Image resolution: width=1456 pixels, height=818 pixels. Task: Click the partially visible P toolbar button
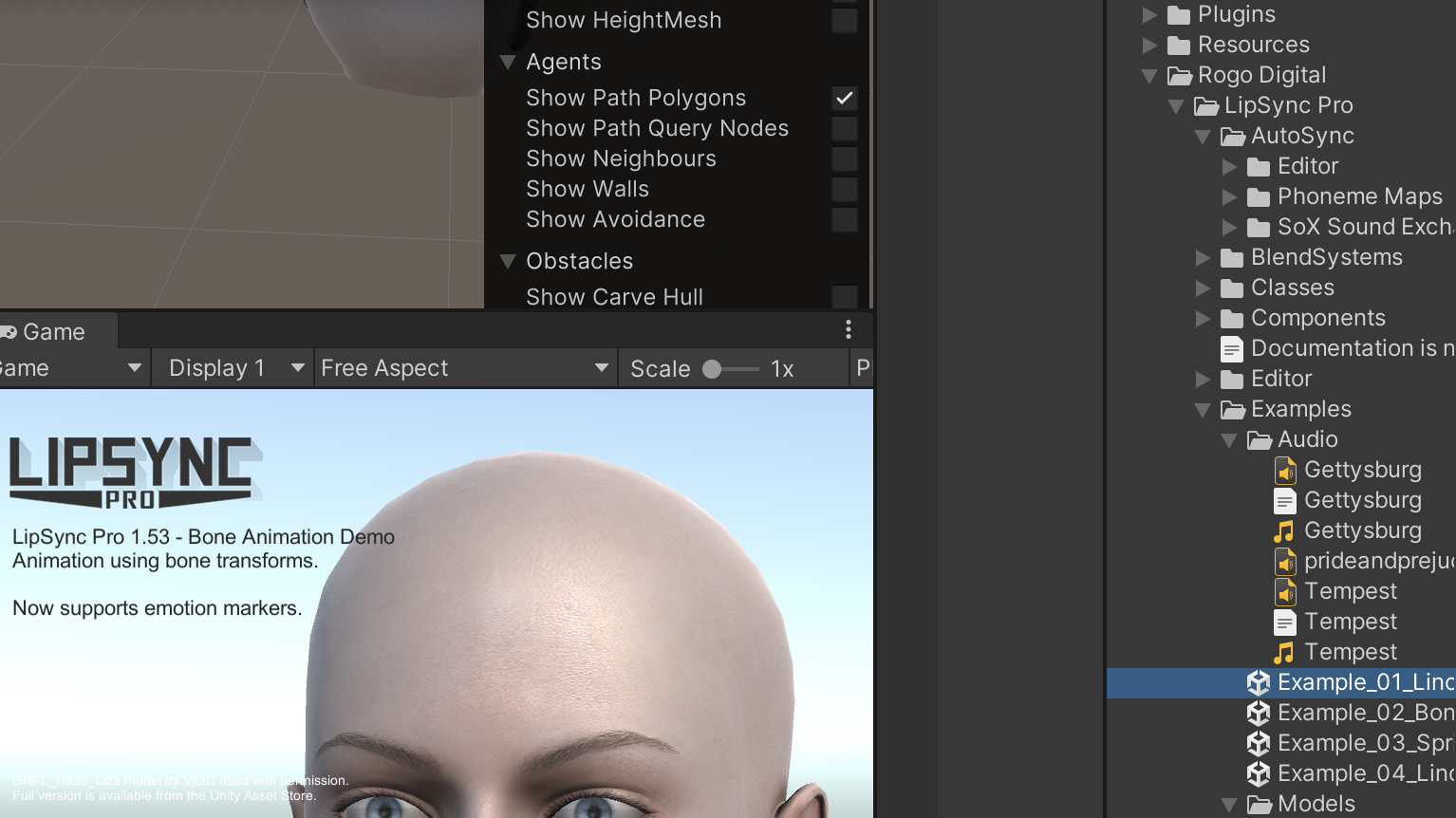[863, 368]
